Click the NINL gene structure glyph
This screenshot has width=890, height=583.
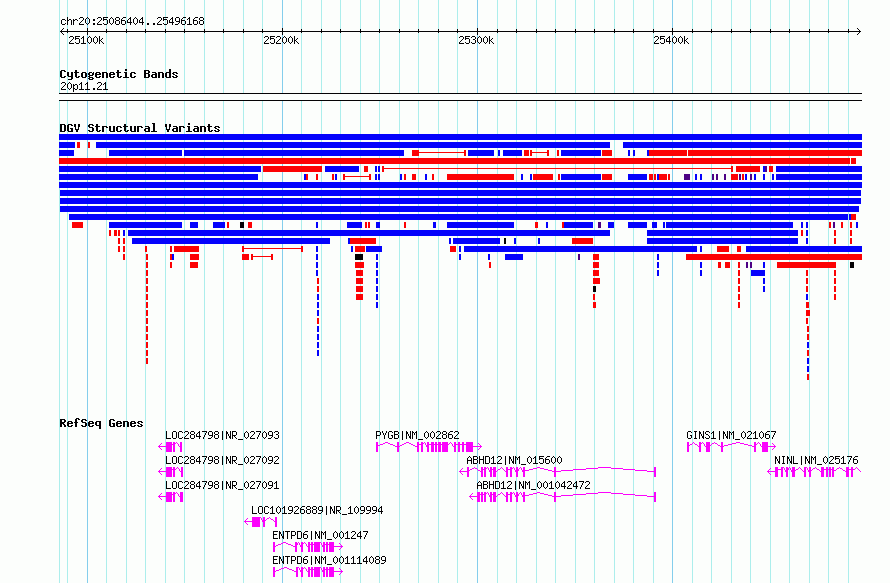tap(815, 472)
